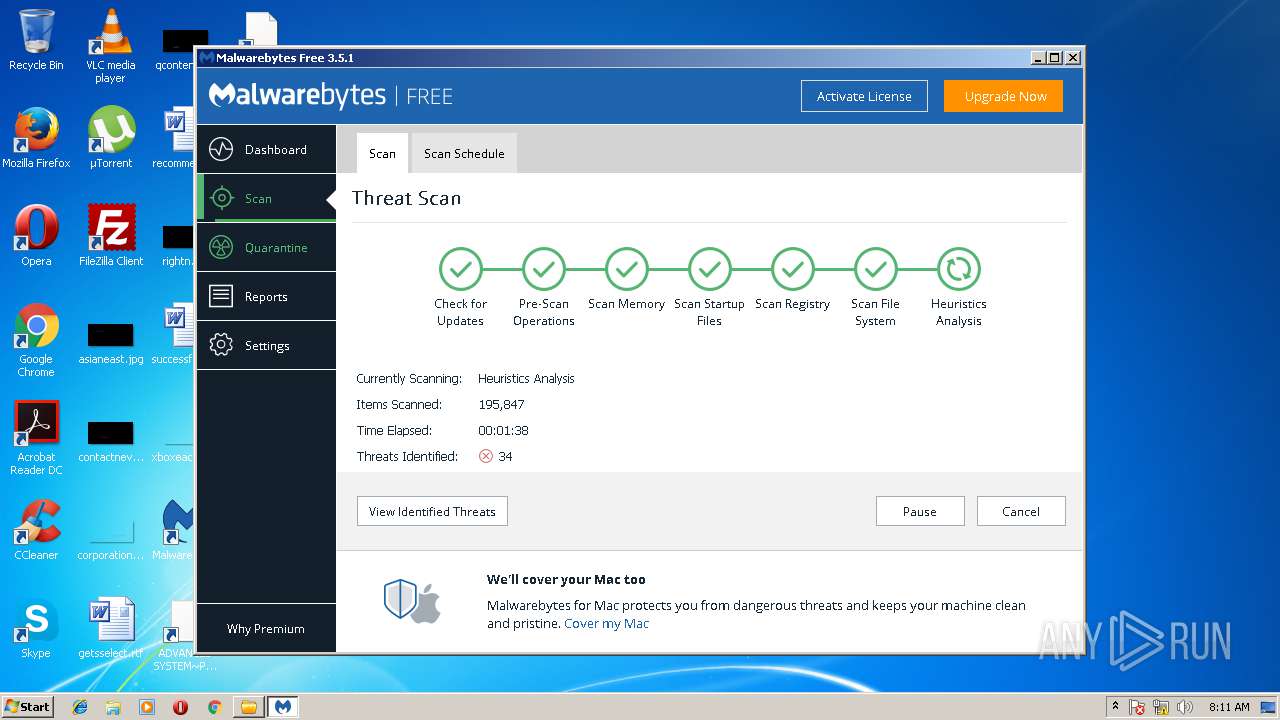Click the Activate License button
The image size is (1280, 720).
pyautogui.click(x=864, y=96)
